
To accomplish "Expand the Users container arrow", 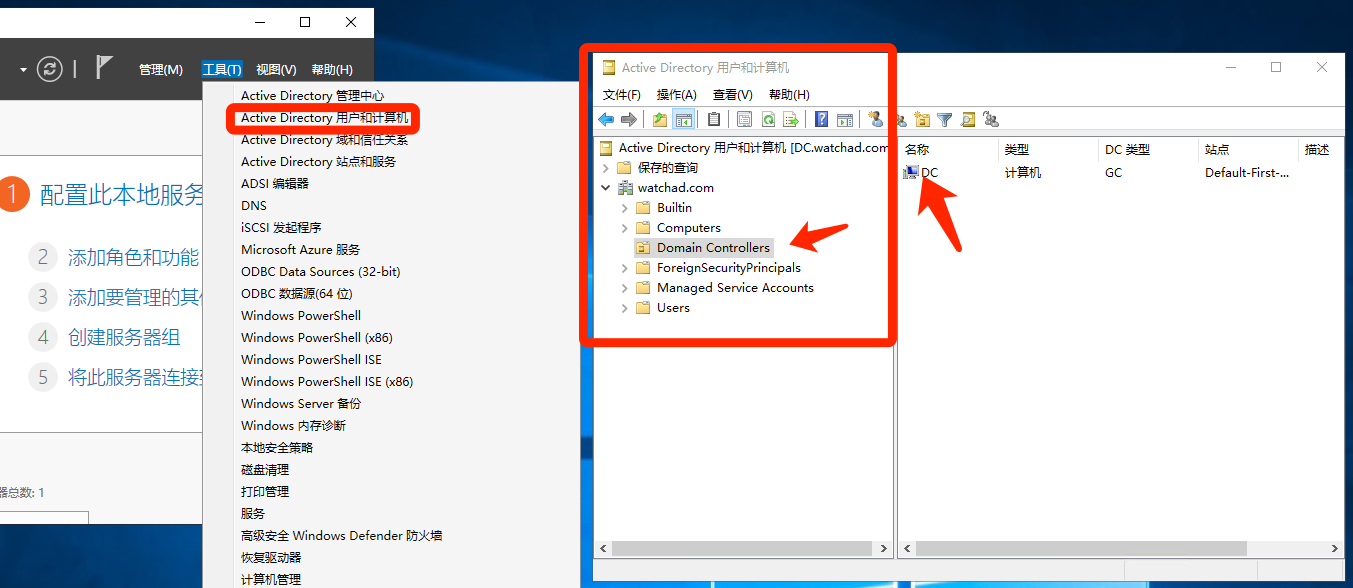I will [x=625, y=308].
